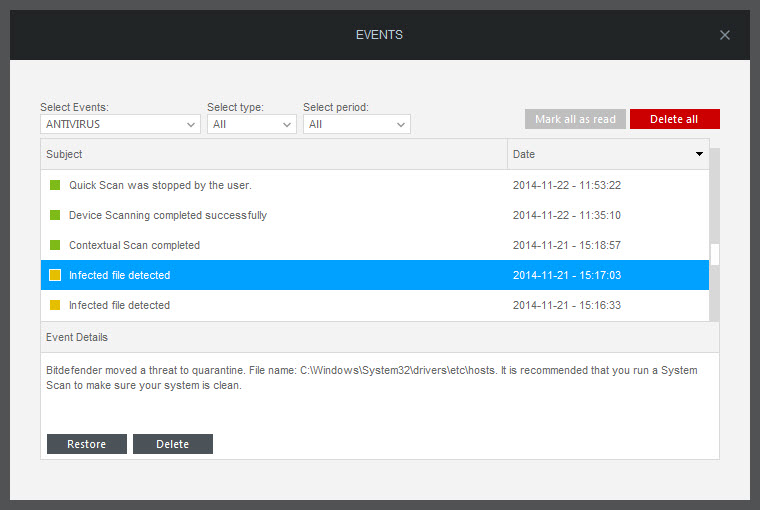Click the green icon beside Contextual Scan completed
This screenshot has height=510, width=760.
(55, 245)
